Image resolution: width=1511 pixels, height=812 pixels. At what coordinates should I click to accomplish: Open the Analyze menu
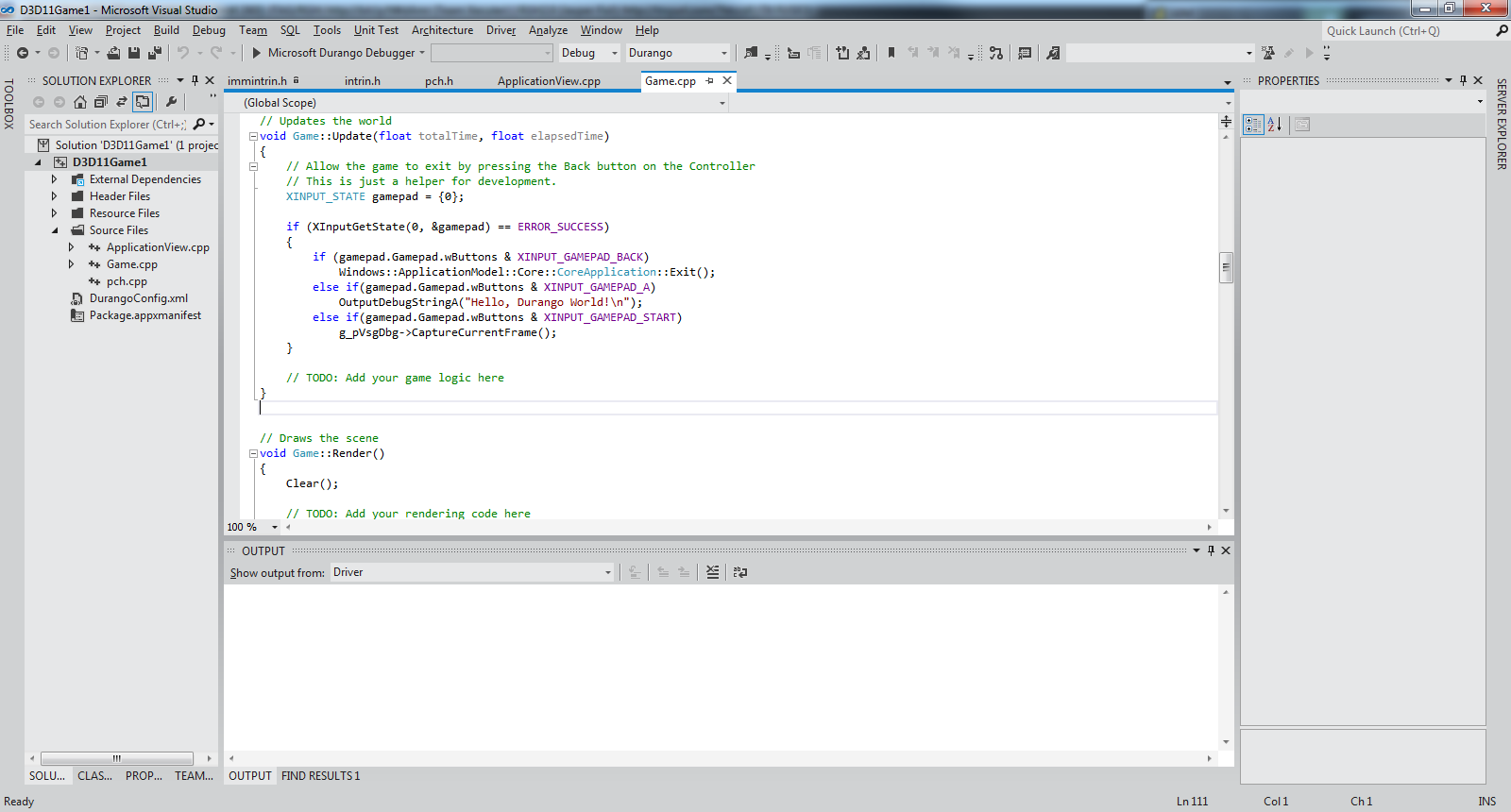point(548,30)
